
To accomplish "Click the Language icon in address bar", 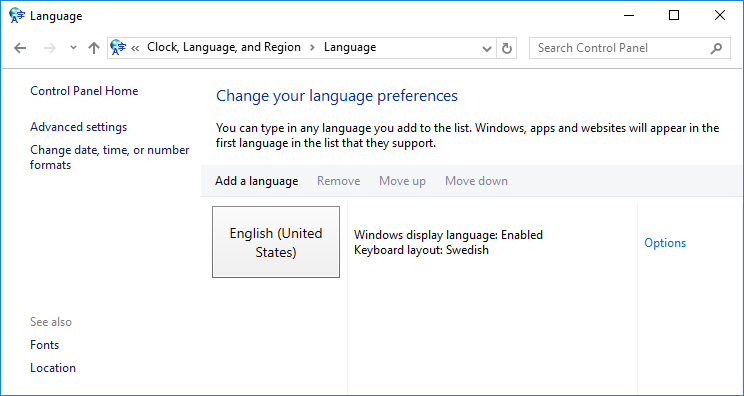I will click(118, 47).
